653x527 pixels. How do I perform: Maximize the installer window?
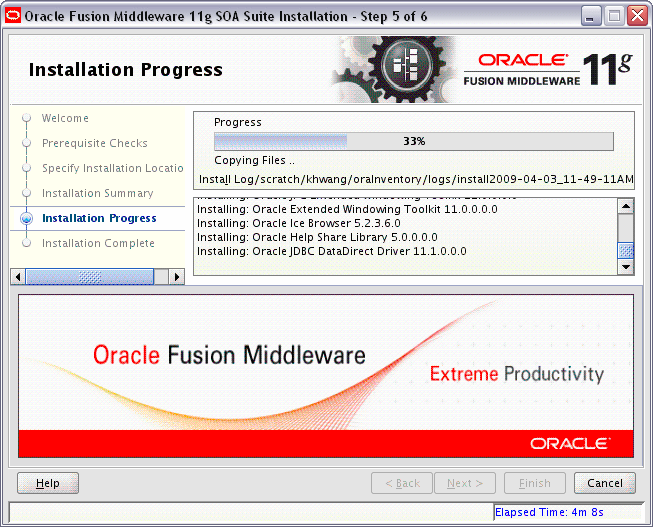tap(614, 16)
